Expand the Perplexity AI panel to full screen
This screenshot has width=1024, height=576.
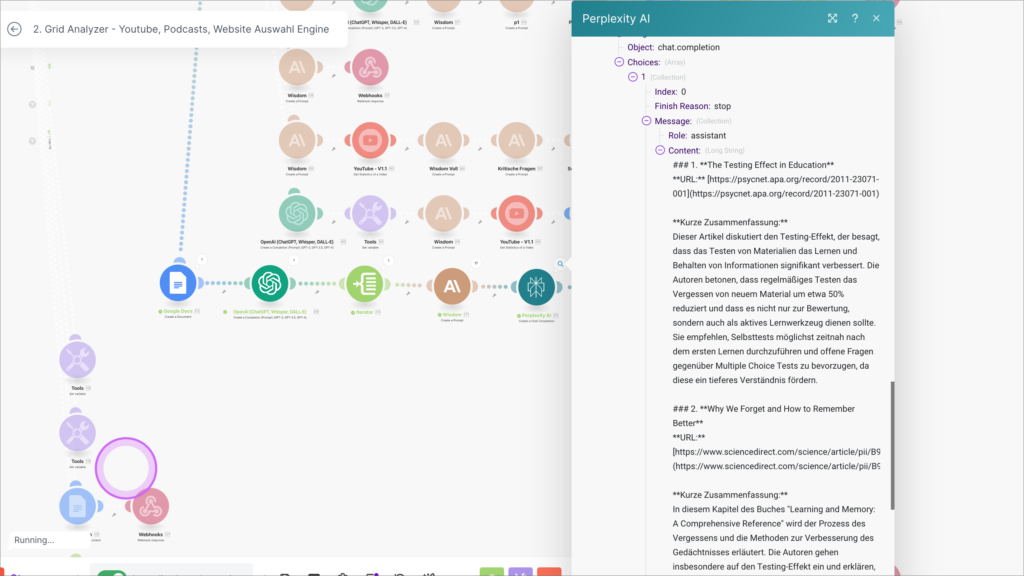point(832,18)
